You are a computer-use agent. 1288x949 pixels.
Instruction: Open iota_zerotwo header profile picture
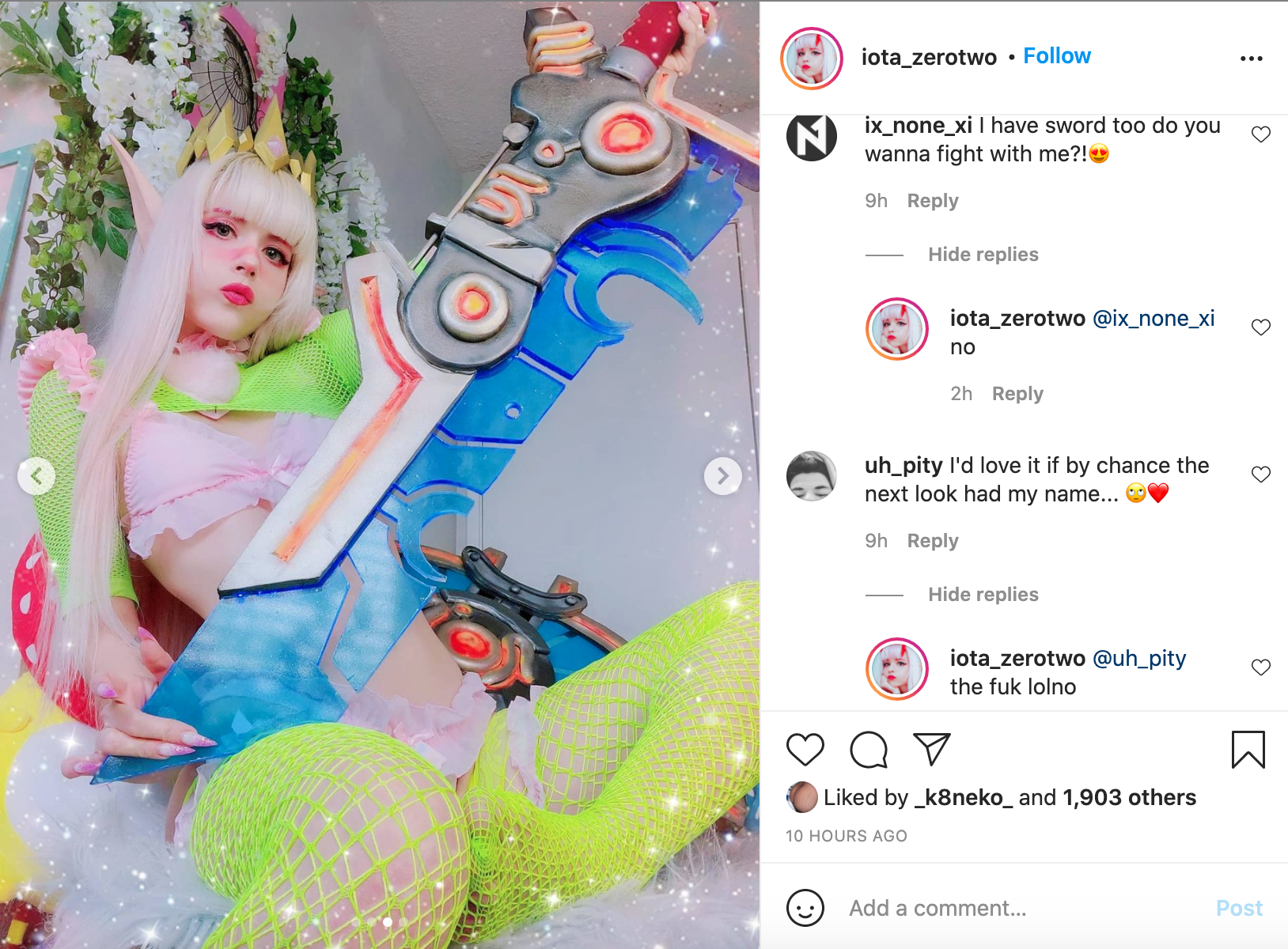[x=812, y=59]
